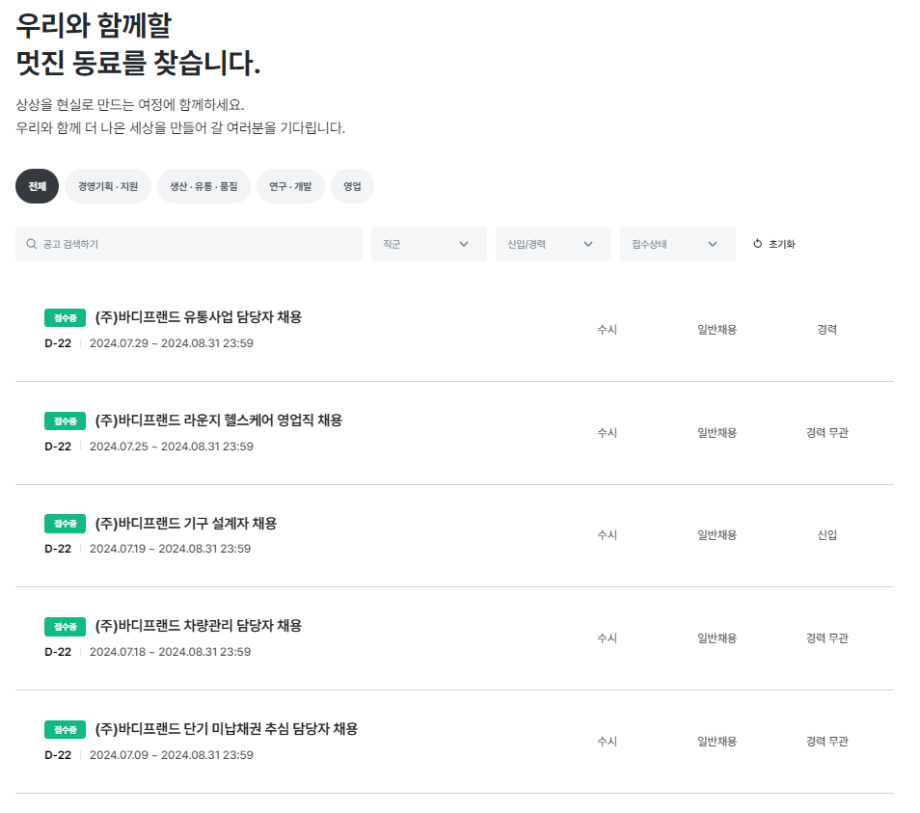Select the 경영기획·지원 category chip

[x=105, y=185]
